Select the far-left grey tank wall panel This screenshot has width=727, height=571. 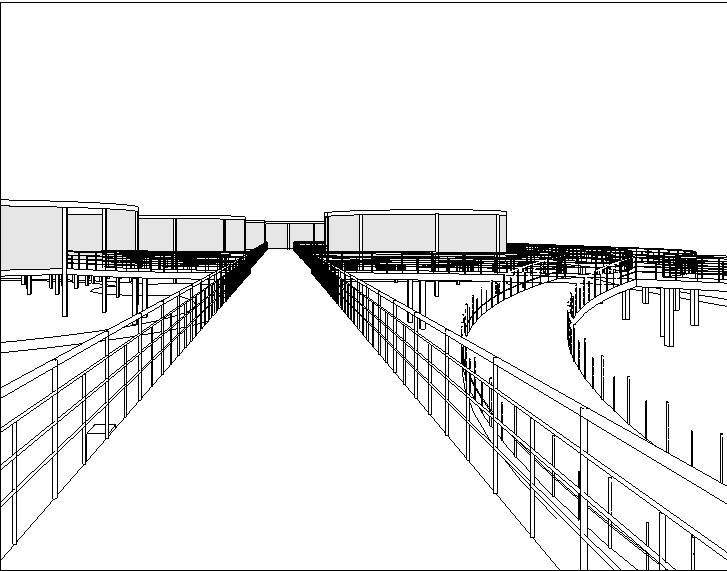32,238
